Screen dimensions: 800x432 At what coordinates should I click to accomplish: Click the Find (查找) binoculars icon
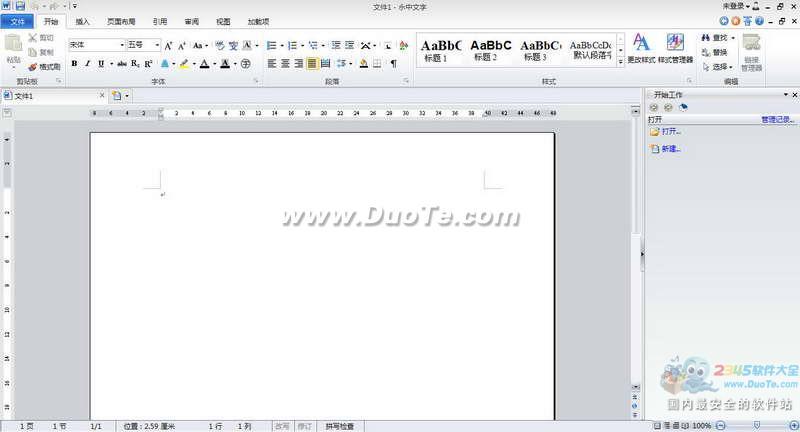click(x=706, y=38)
